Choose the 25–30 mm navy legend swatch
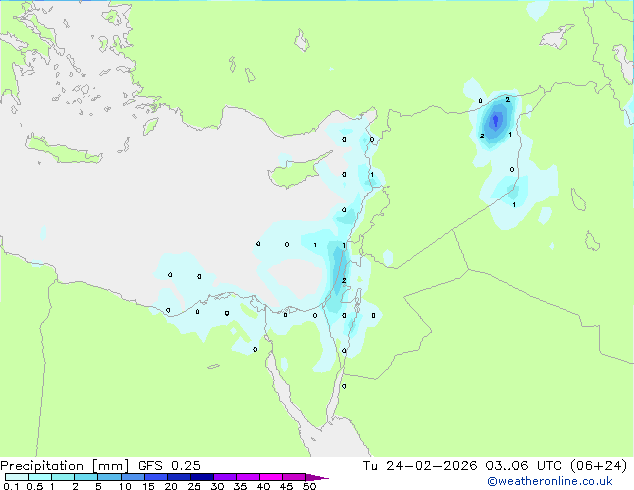The height and width of the screenshot is (490, 634). [x=202, y=477]
